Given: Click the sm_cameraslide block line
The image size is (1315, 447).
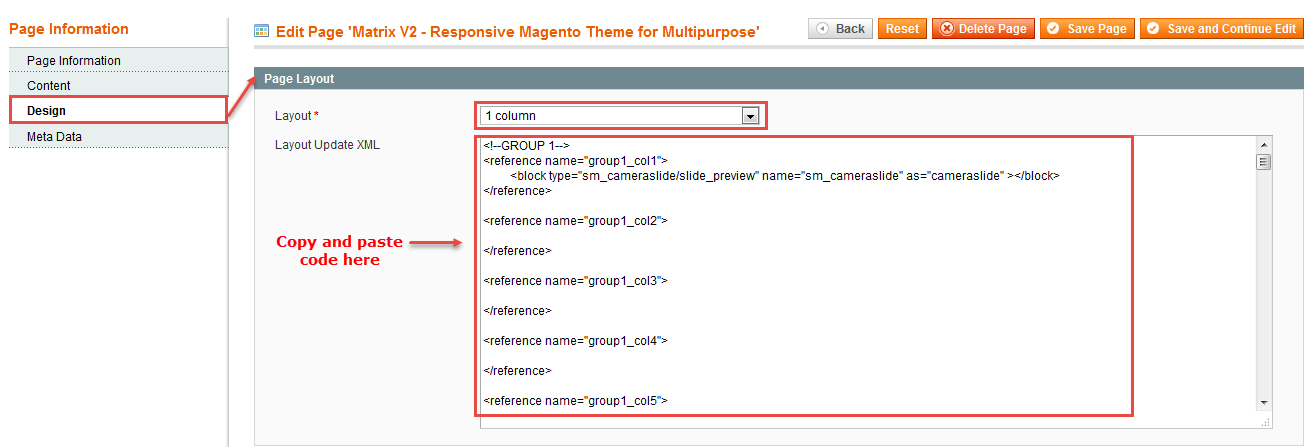Looking at the screenshot, I should (784, 176).
